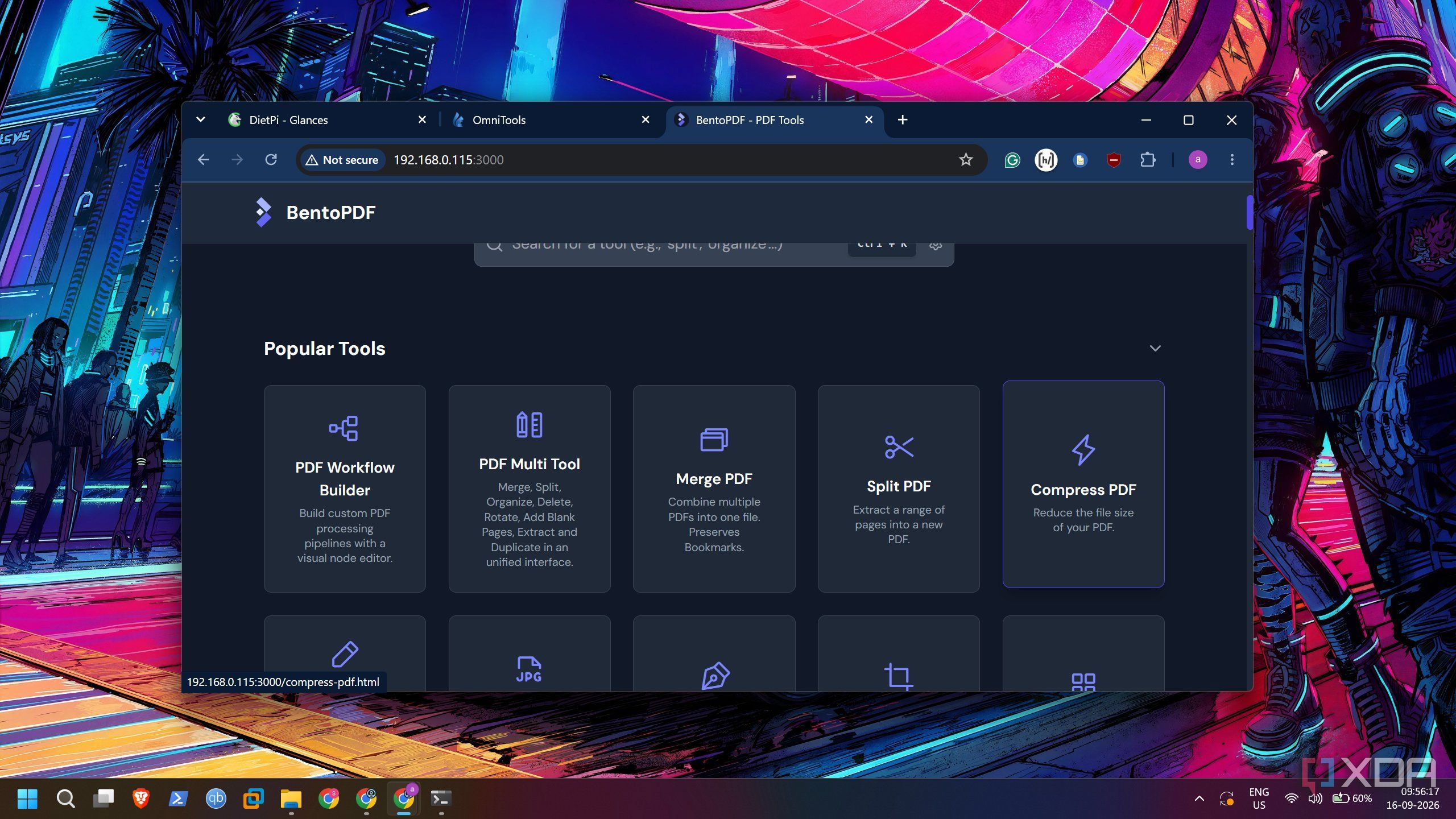Open the Merge PDF tool

(x=714, y=489)
